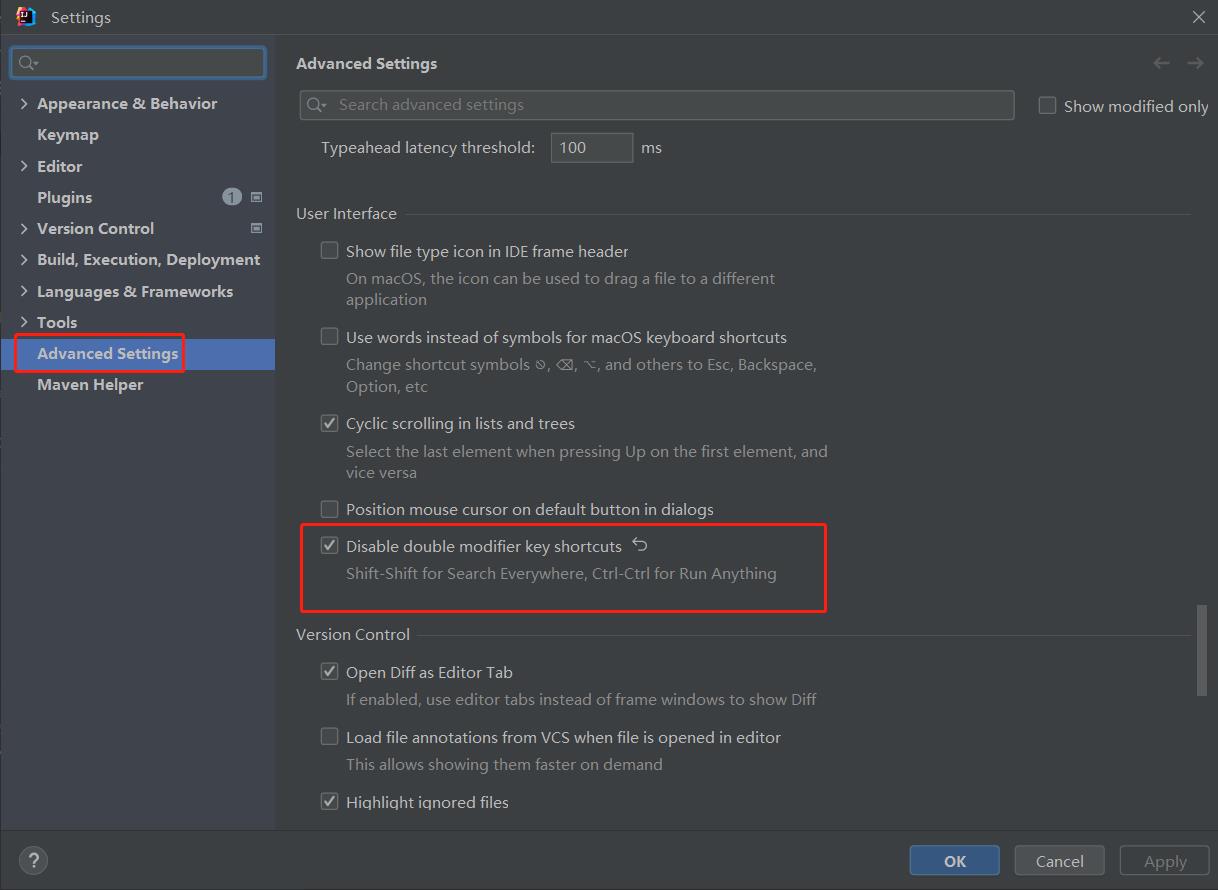This screenshot has height=890, width=1218.
Task: Reset Disable double modifier key shortcuts via revert icon
Action: pos(640,545)
